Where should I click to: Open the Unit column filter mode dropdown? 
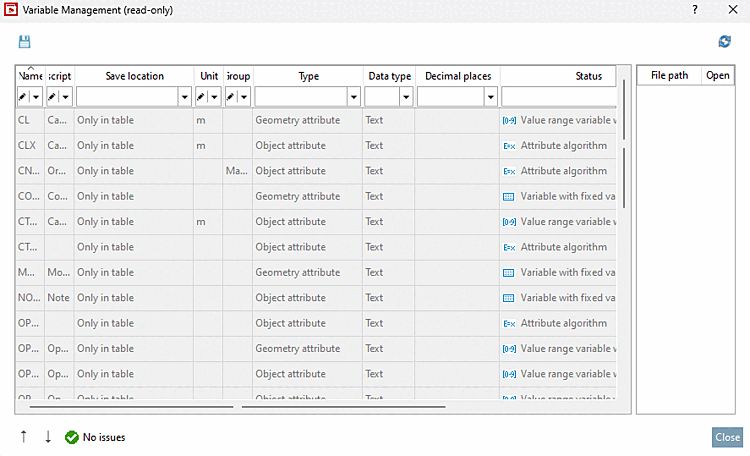click(213, 97)
